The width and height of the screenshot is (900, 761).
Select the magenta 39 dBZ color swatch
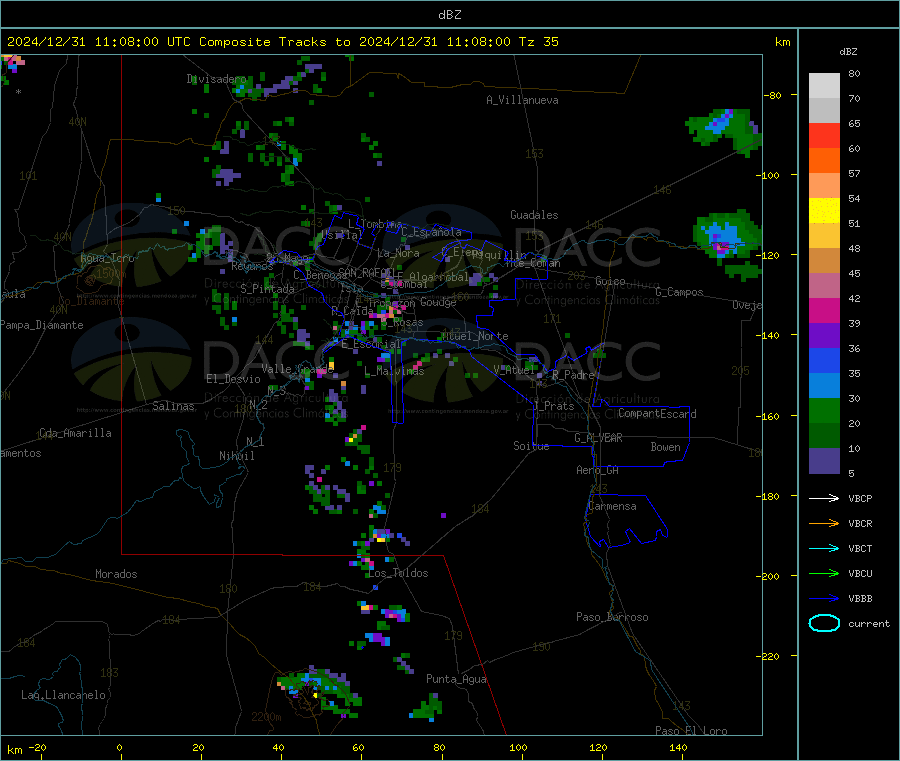824,310
